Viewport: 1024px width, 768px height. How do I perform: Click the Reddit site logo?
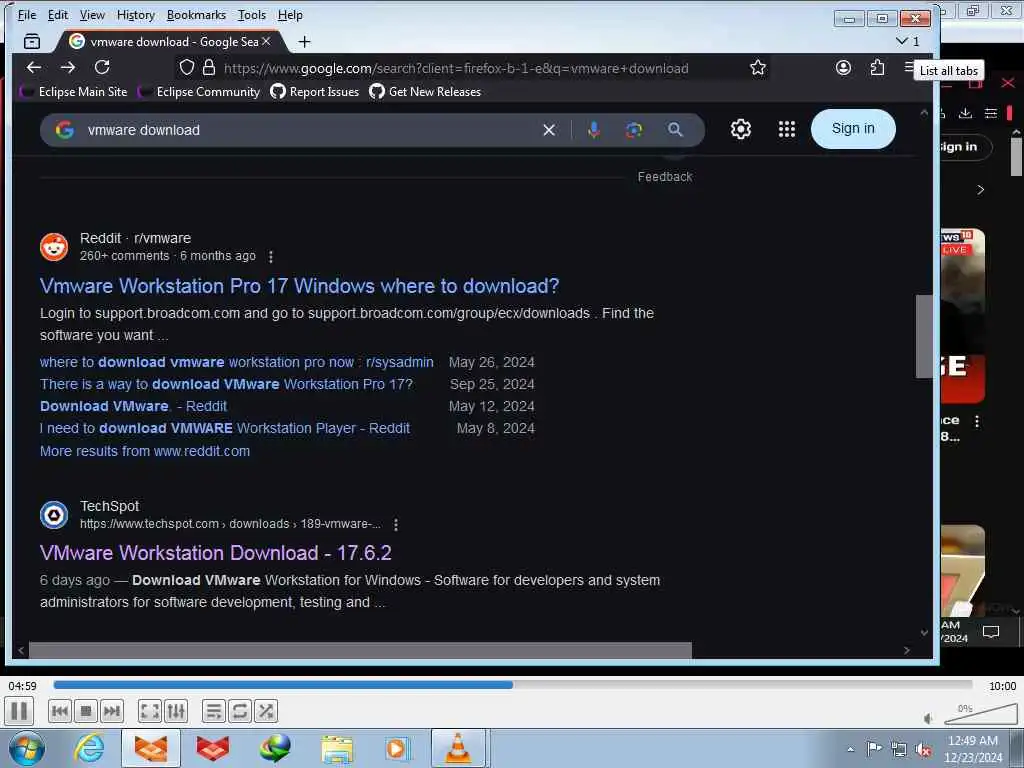pyautogui.click(x=54, y=247)
